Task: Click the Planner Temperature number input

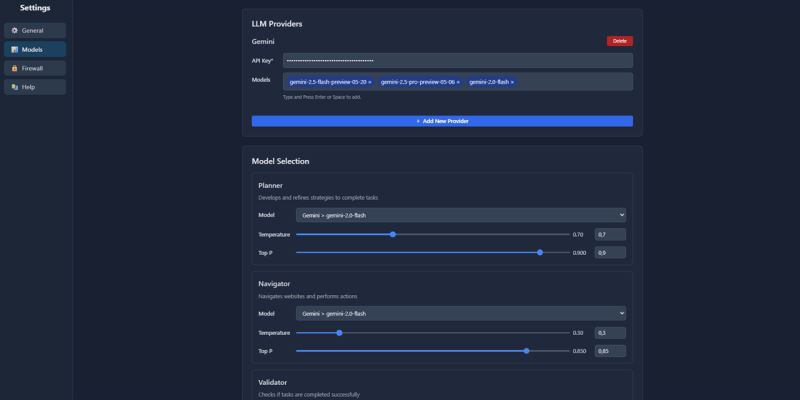Action: tap(610, 234)
